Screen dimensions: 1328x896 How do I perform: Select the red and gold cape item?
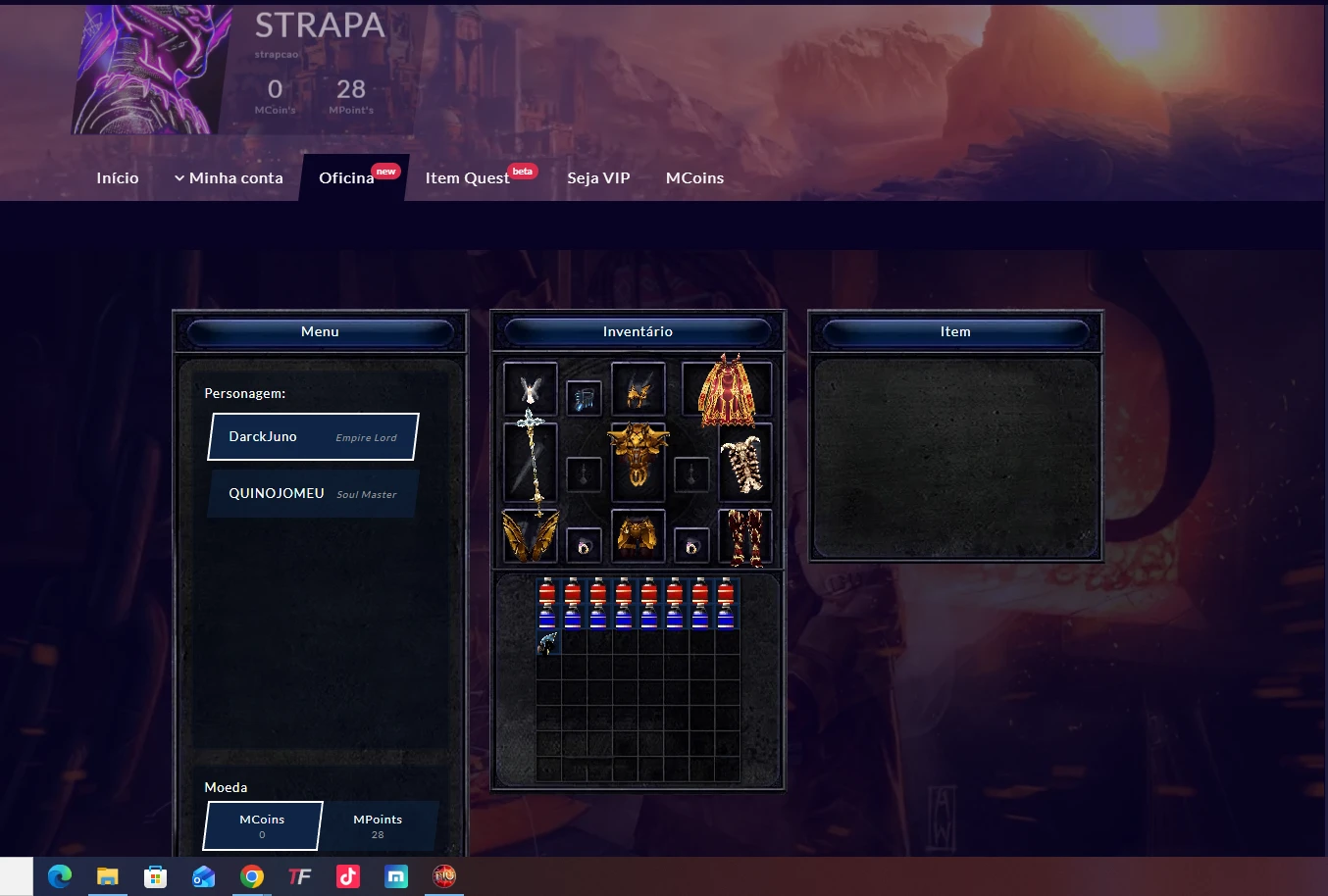point(727,391)
